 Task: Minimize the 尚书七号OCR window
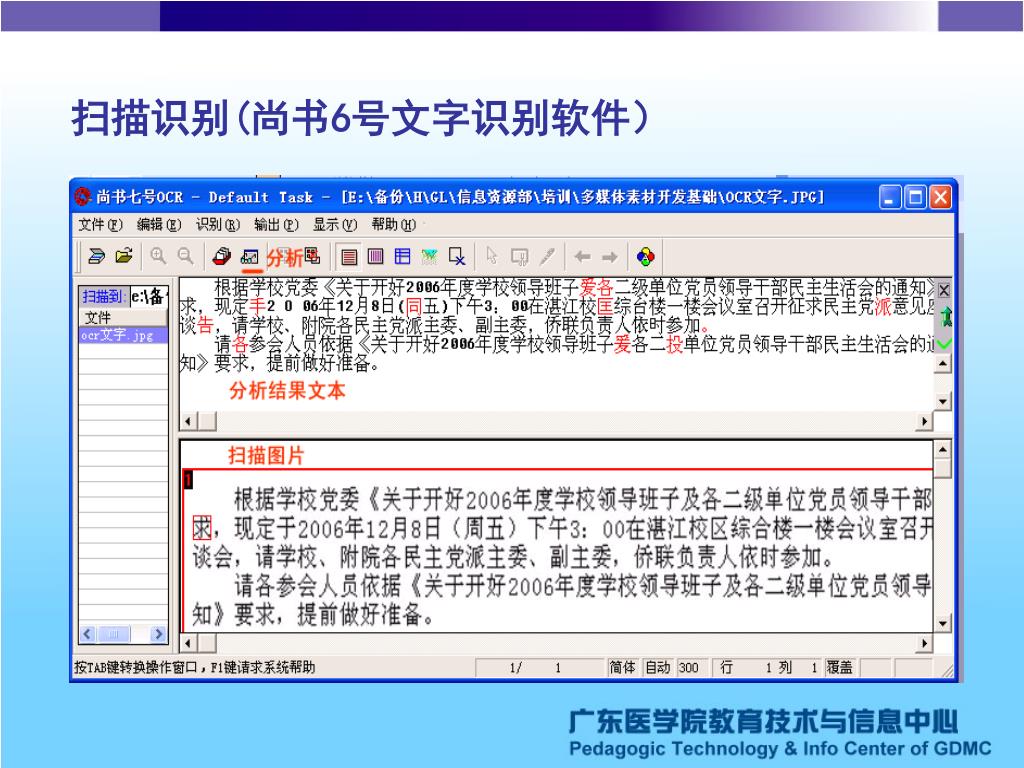pos(889,197)
